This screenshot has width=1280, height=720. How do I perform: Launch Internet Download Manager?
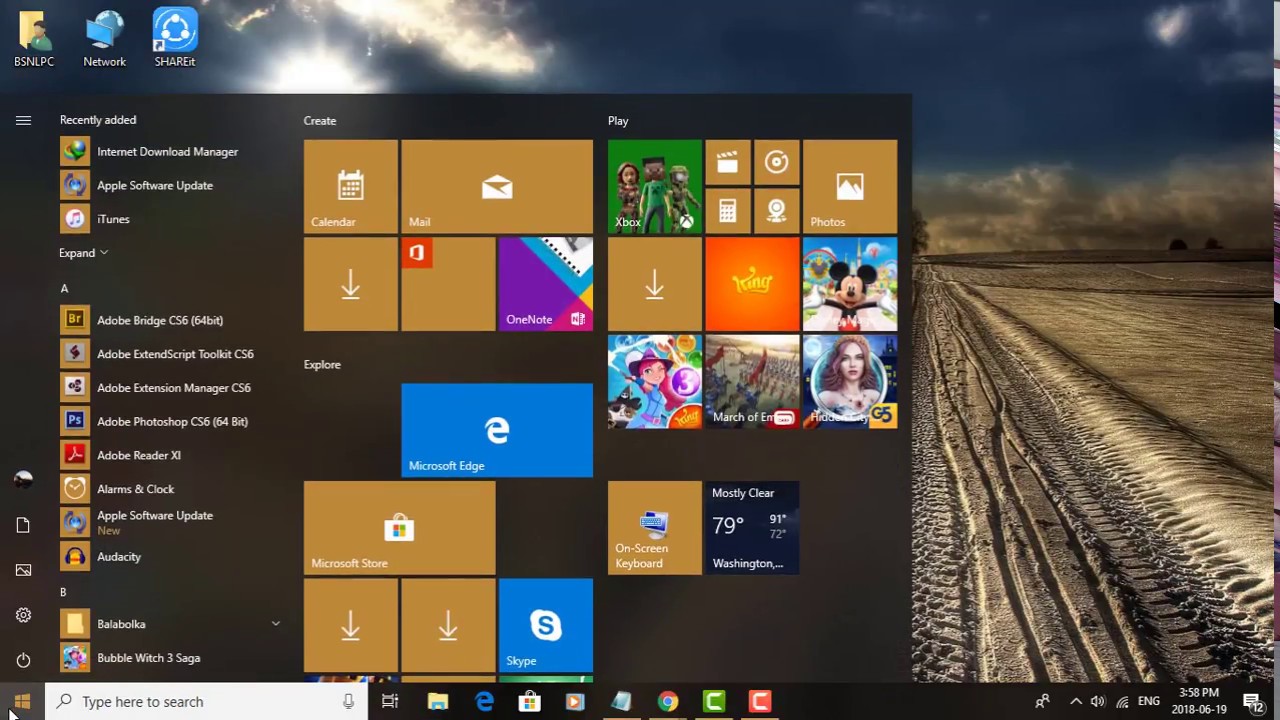(x=170, y=152)
